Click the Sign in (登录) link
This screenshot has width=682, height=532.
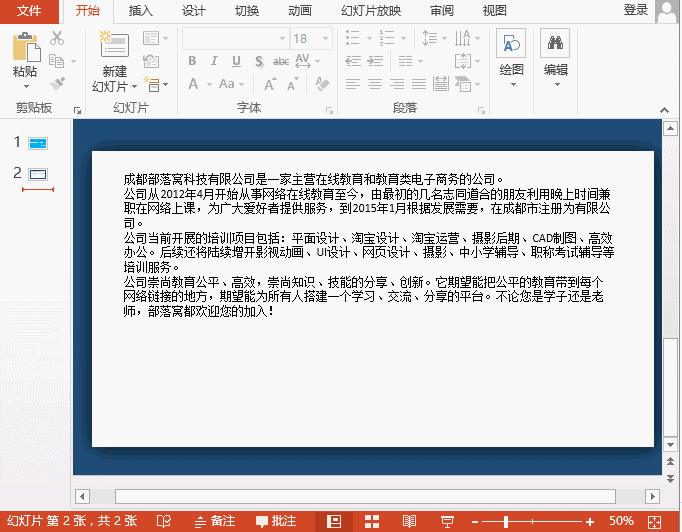tap(636, 10)
